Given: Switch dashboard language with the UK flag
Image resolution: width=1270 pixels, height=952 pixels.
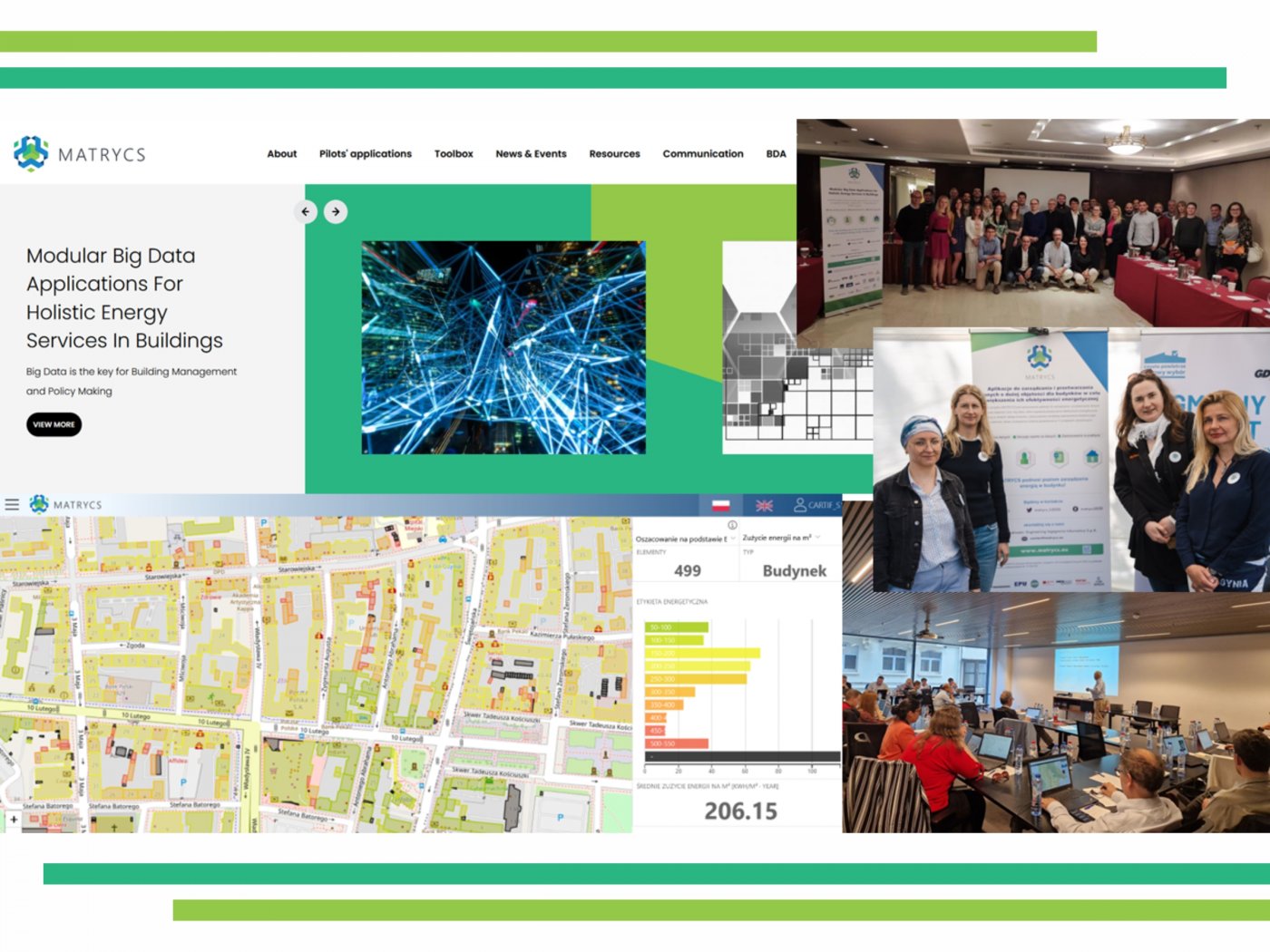Looking at the screenshot, I should pos(765,505).
